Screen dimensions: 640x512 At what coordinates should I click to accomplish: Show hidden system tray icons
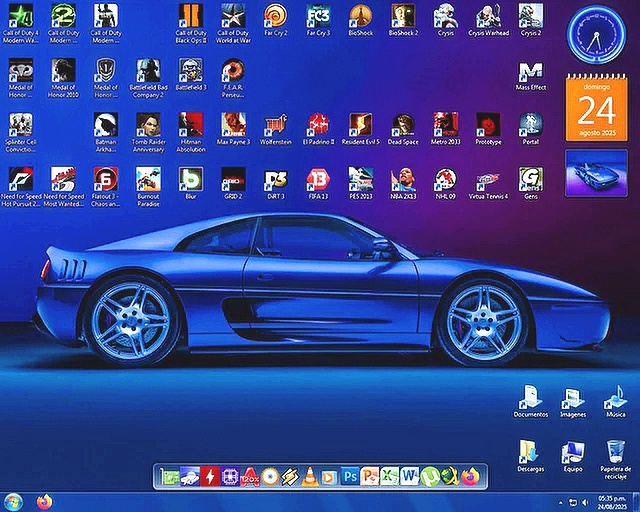click(x=561, y=502)
